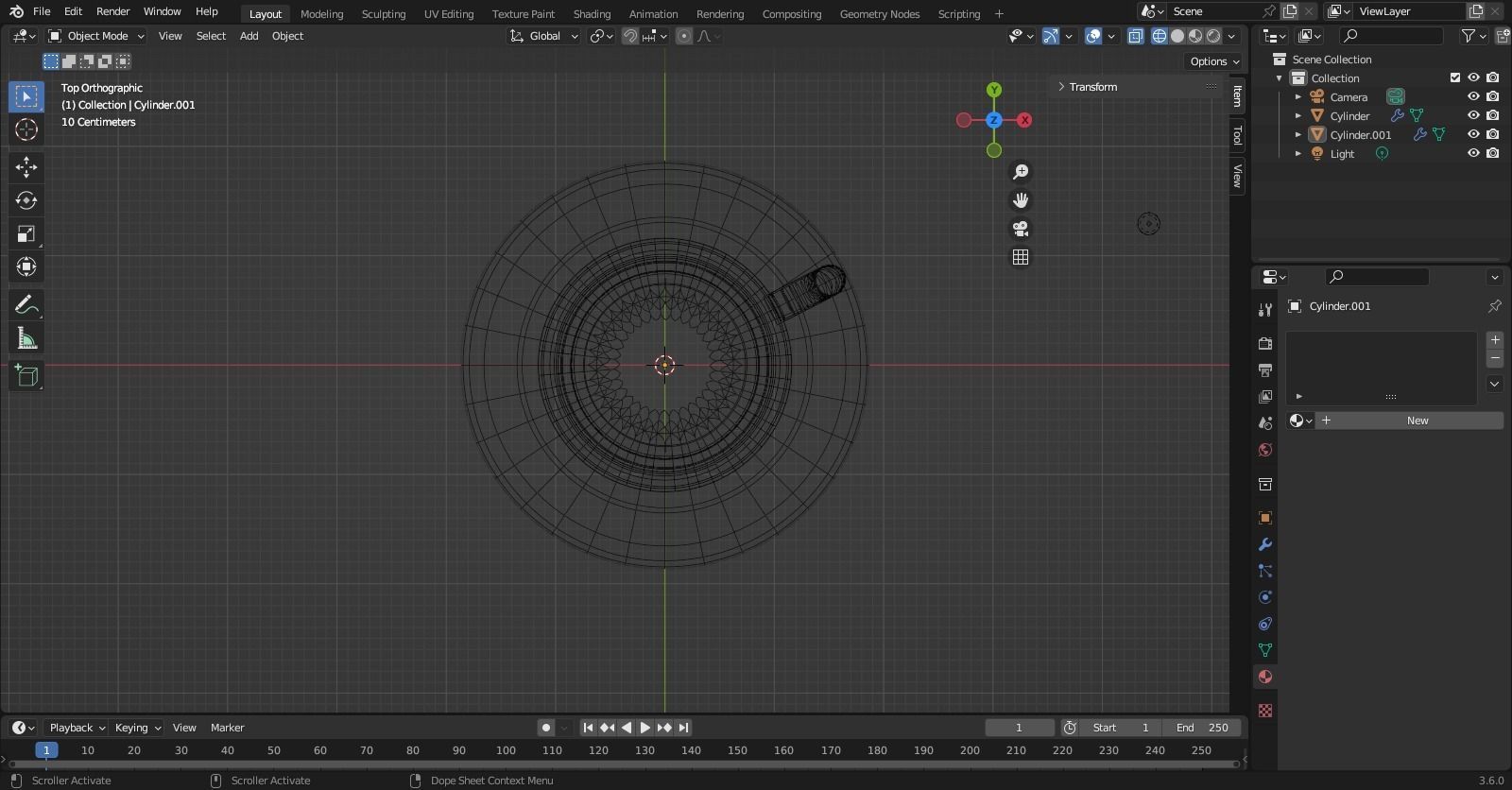Image resolution: width=1512 pixels, height=790 pixels.
Task: Open the Object Mode dropdown
Action: click(96, 36)
